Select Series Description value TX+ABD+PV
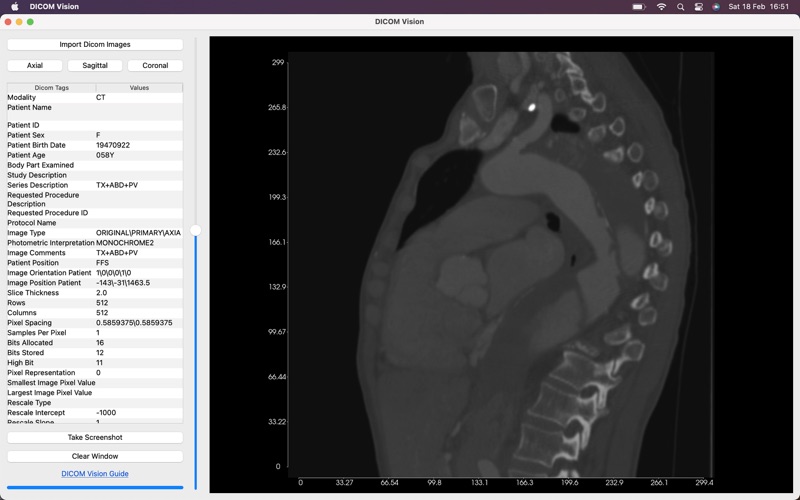 tap(117, 185)
